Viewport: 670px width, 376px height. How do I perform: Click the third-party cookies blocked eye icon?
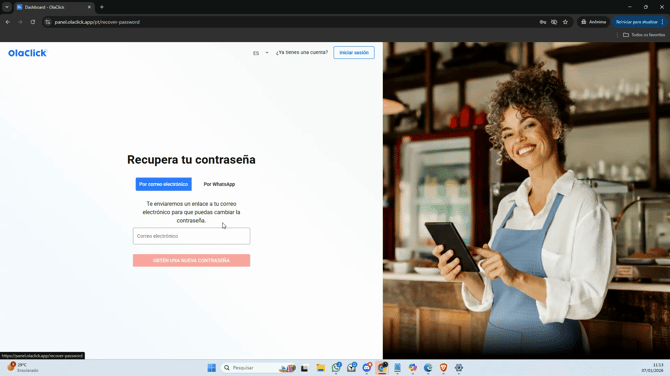(x=554, y=22)
